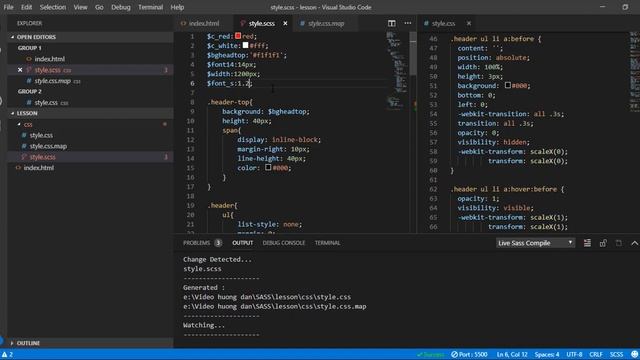Open the Selection menu
Viewport: 640px width, 360px height.
pyautogui.click(x=53, y=7)
